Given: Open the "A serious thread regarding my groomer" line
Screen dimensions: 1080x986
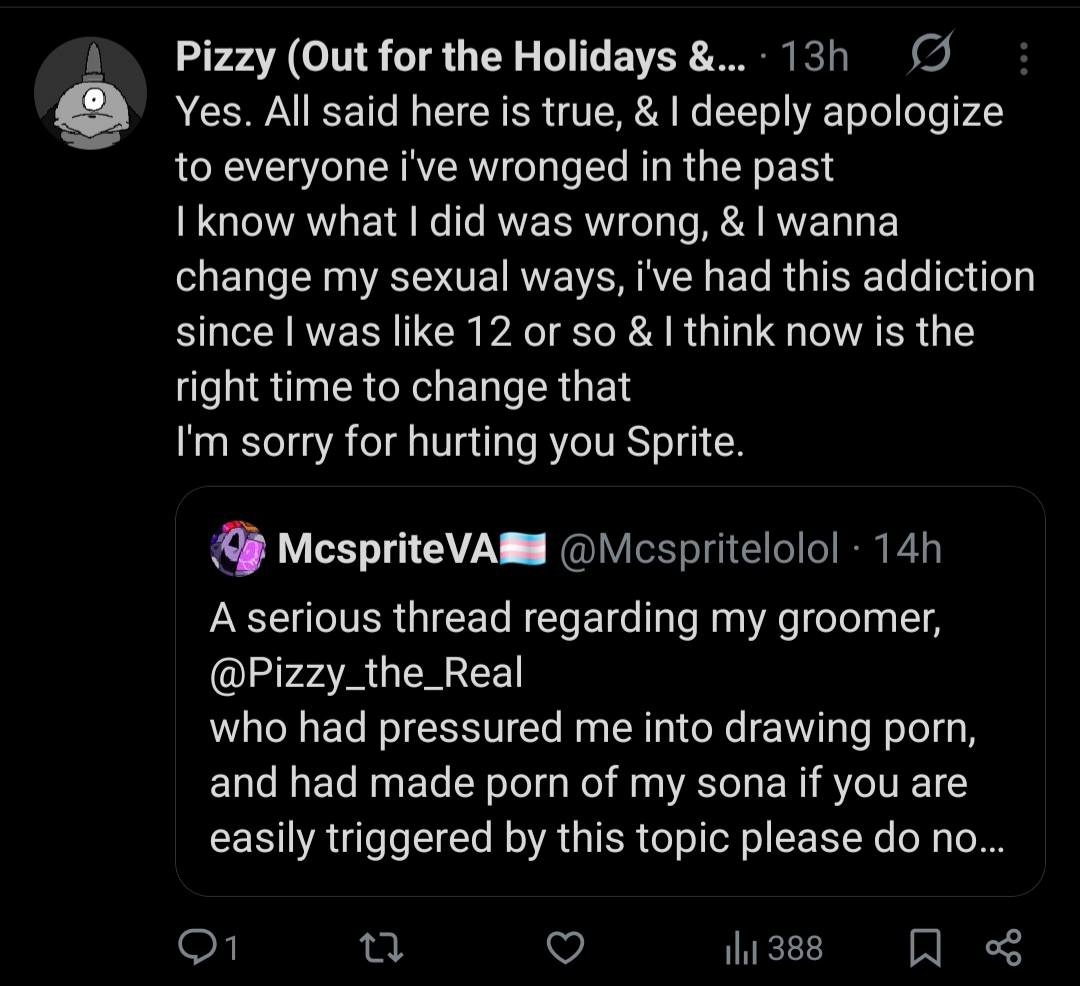Looking at the screenshot, I should tap(575, 618).
